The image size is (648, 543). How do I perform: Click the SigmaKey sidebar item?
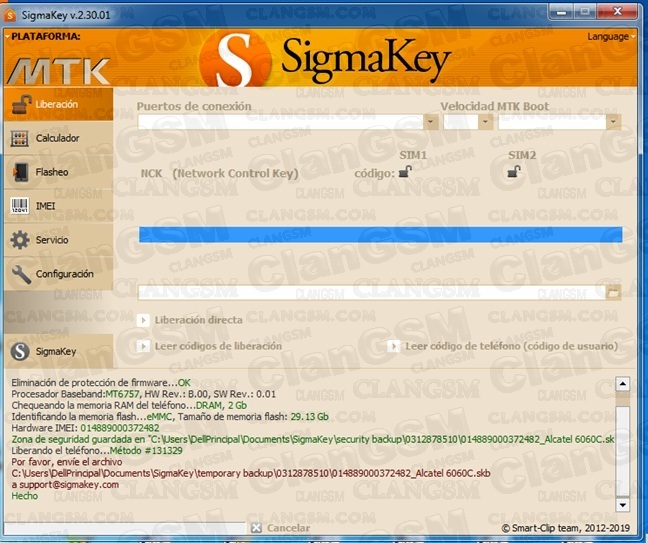click(58, 351)
